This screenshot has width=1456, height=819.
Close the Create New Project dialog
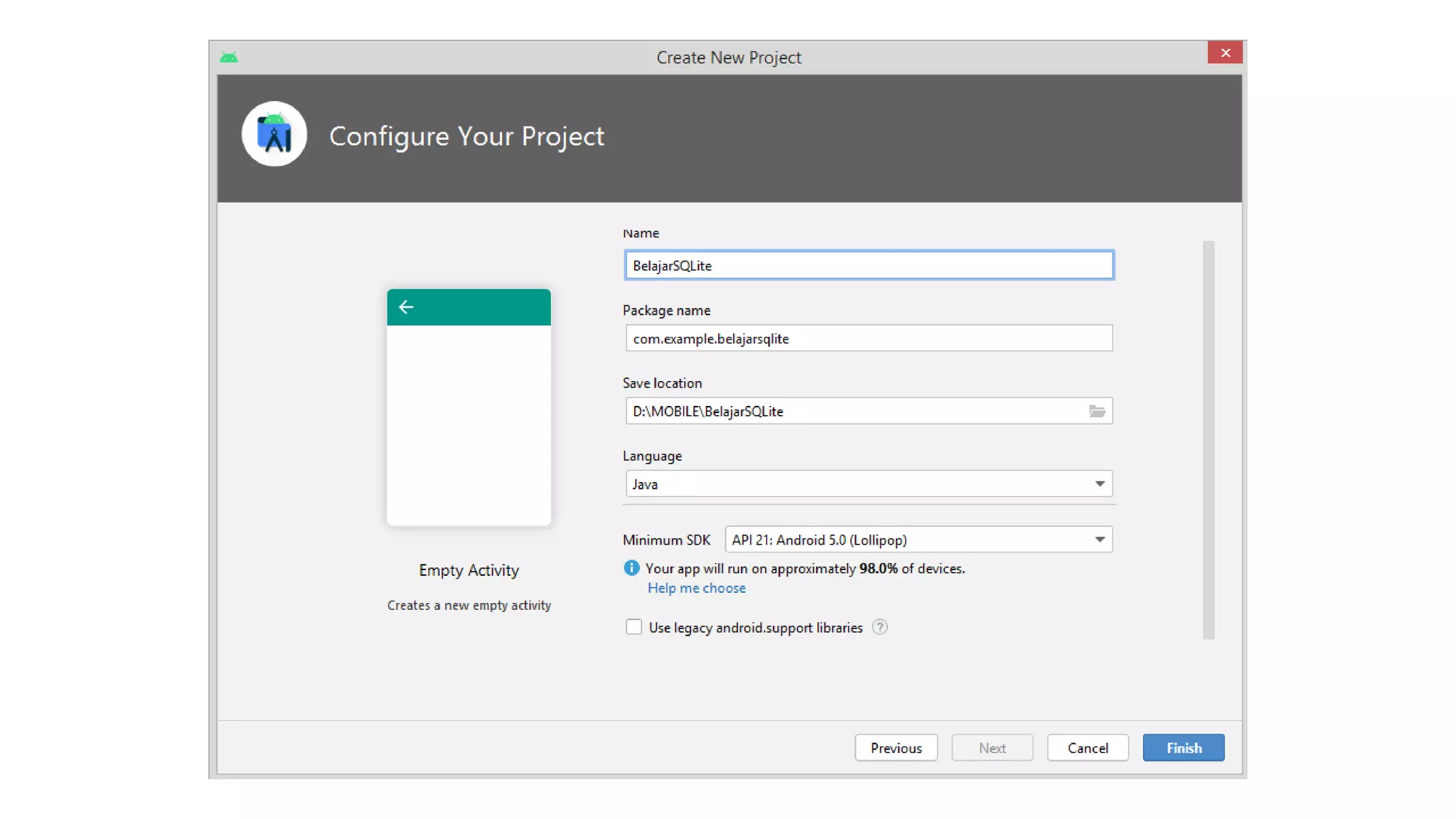click(x=1225, y=53)
